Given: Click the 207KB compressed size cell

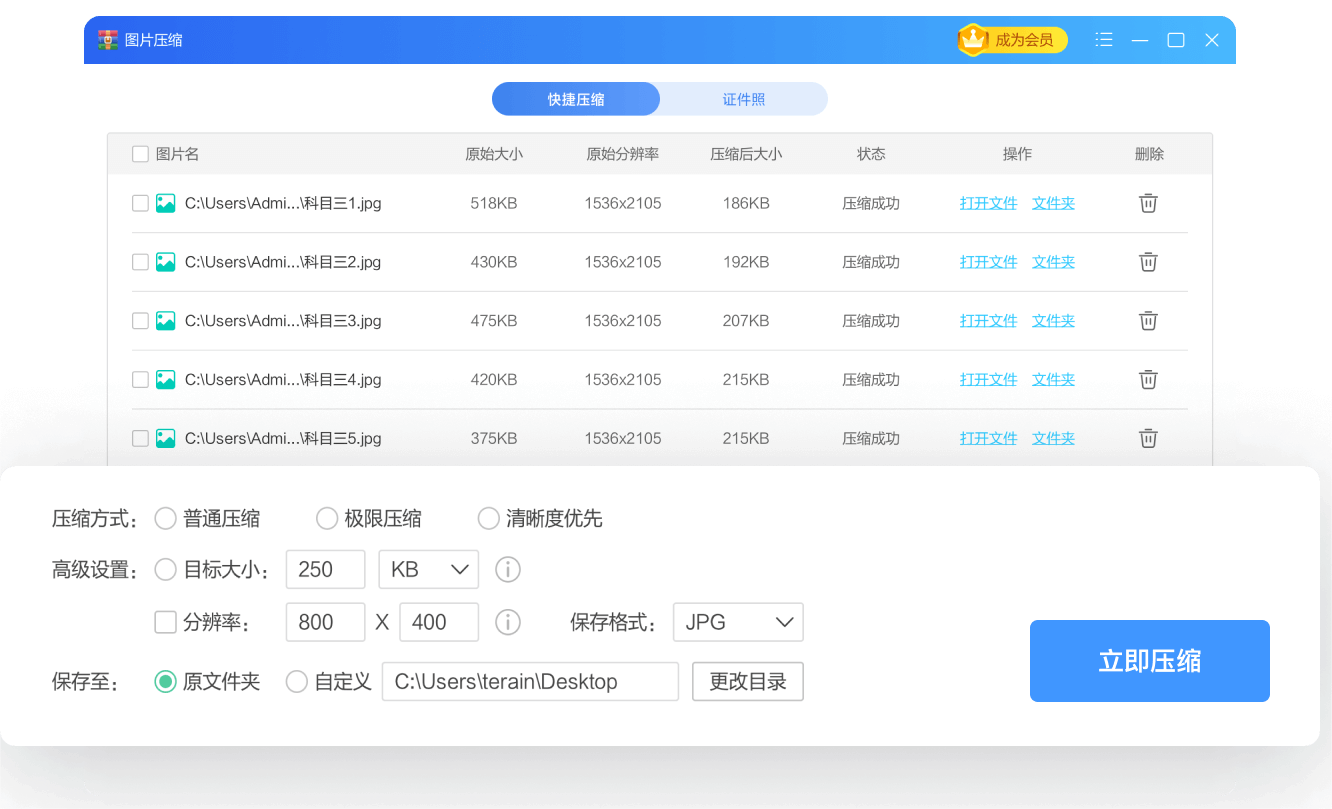Looking at the screenshot, I should 746,321.
